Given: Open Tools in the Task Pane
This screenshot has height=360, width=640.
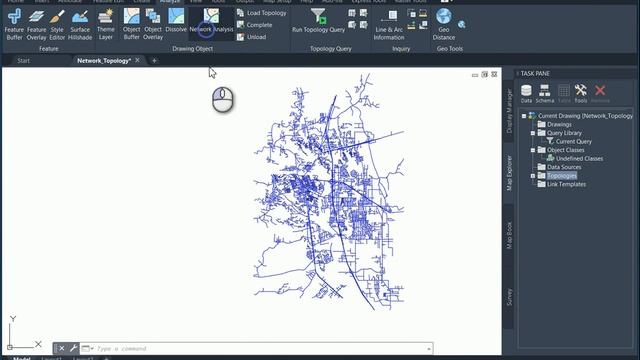Looking at the screenshot, I should coord(580,93).
